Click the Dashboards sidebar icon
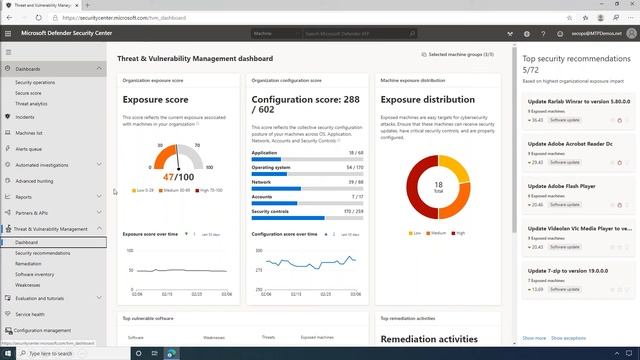Viewport: 640px width, 360px height. point(8,69)
